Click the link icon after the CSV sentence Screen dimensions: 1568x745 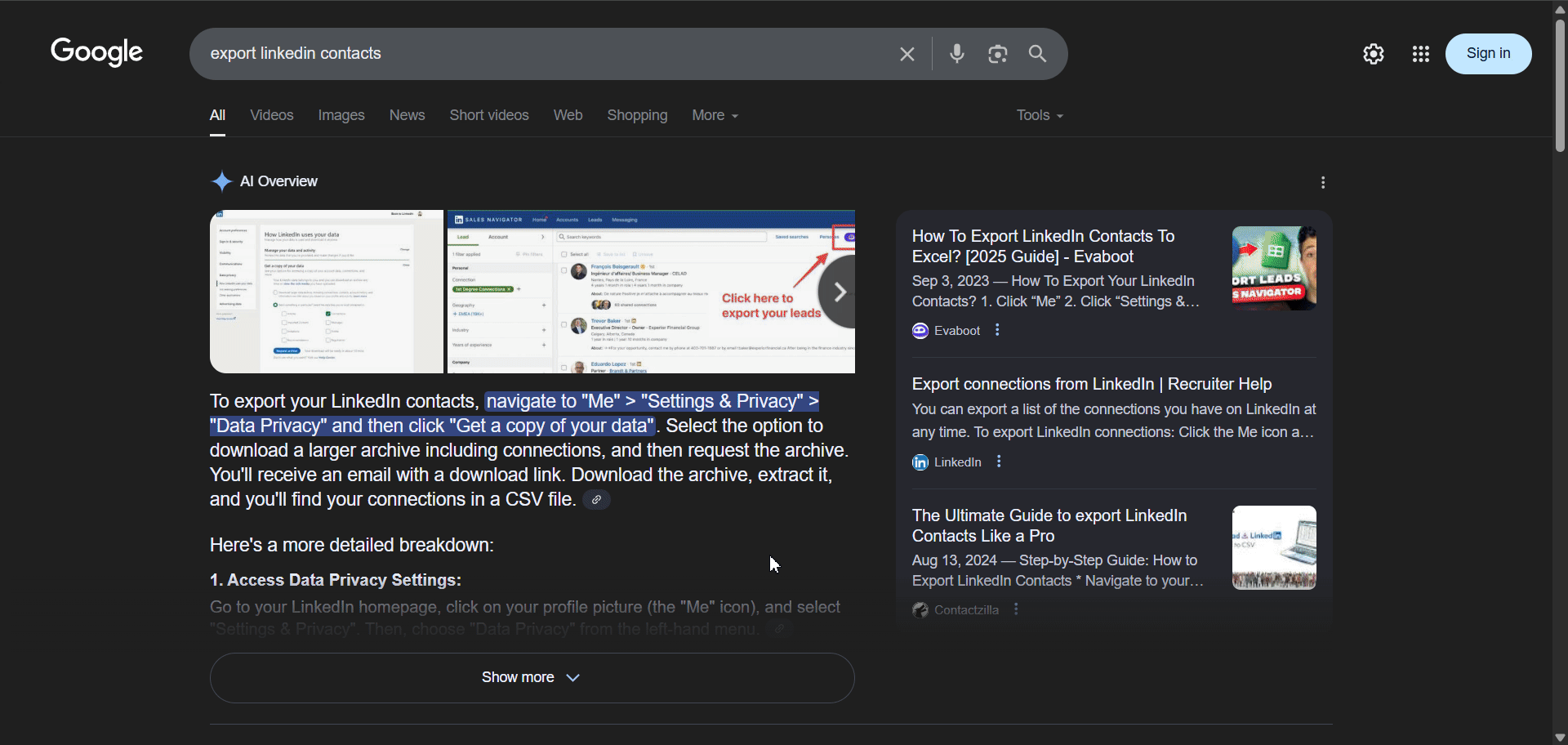597,499
